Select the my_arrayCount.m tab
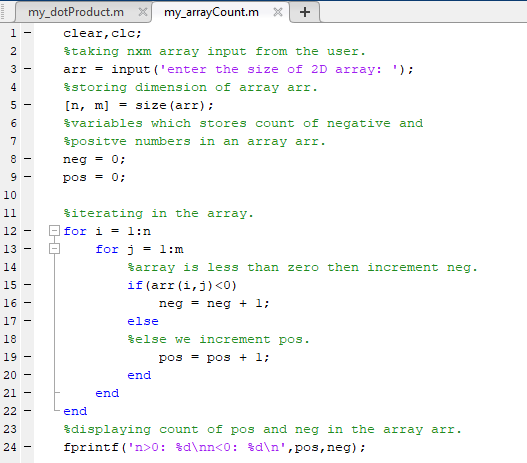This screenshot has height=463, width=527. click(211, 12)
